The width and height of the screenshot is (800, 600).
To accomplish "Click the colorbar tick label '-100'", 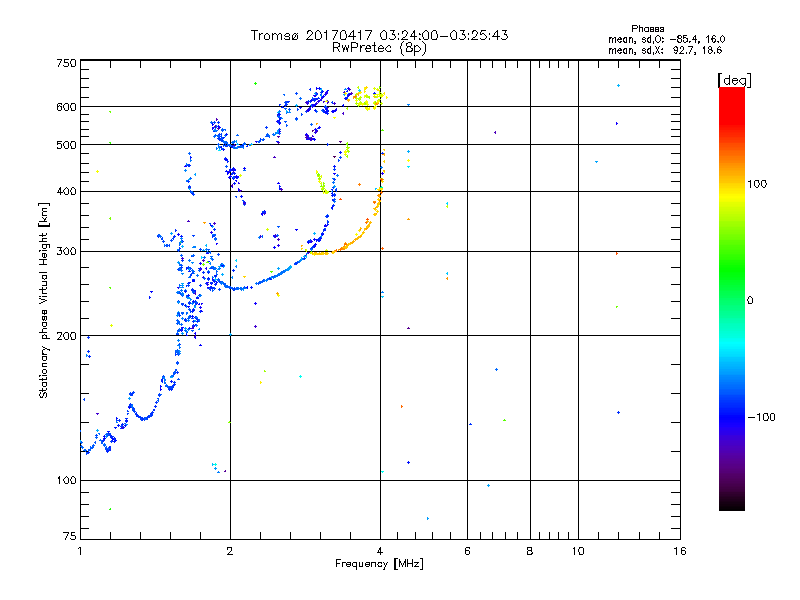I will click(761, 417).
